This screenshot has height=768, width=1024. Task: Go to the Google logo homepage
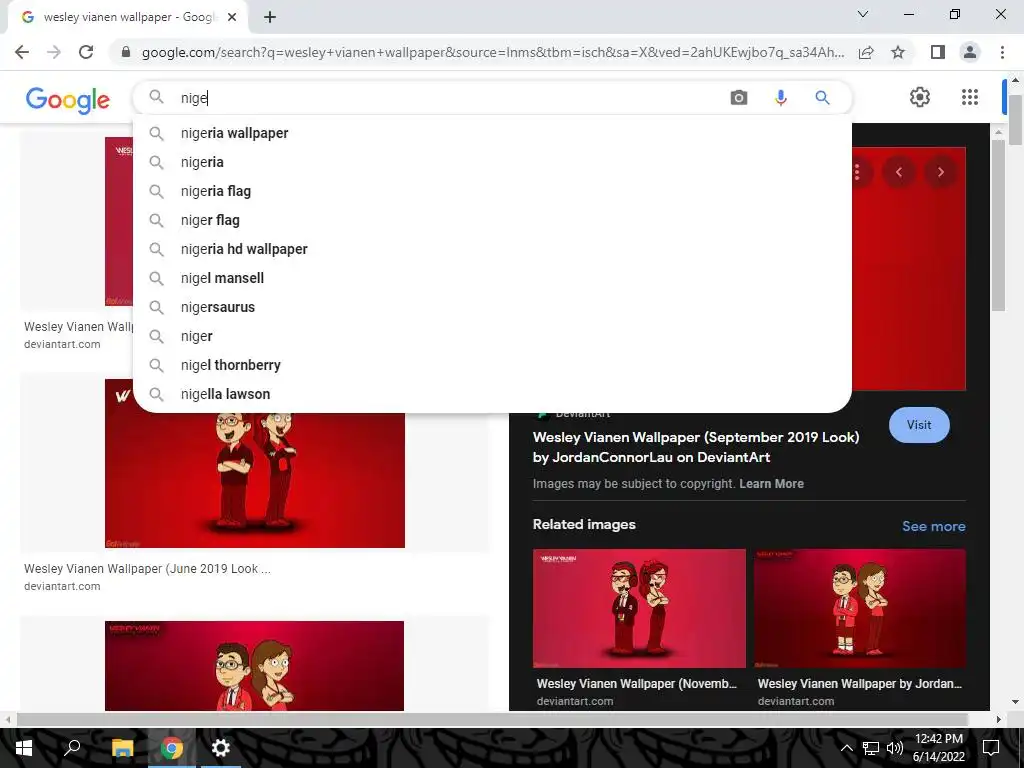click(68, 100)
